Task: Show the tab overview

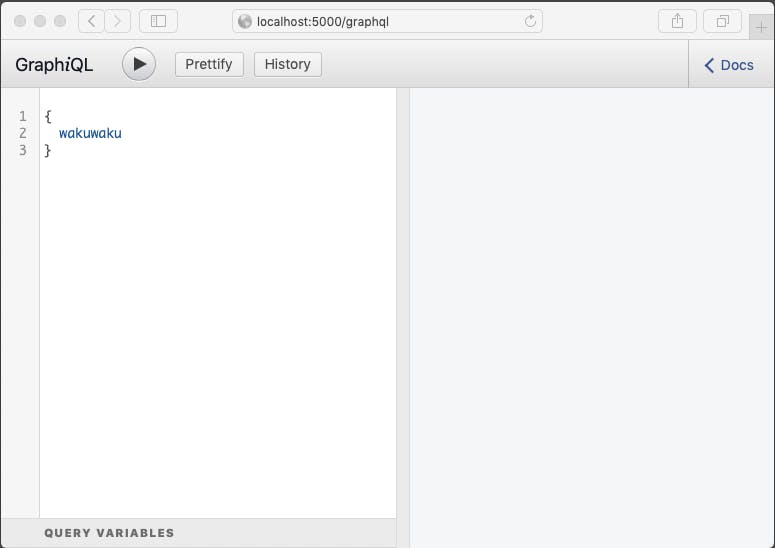Action: coord(723,21)
